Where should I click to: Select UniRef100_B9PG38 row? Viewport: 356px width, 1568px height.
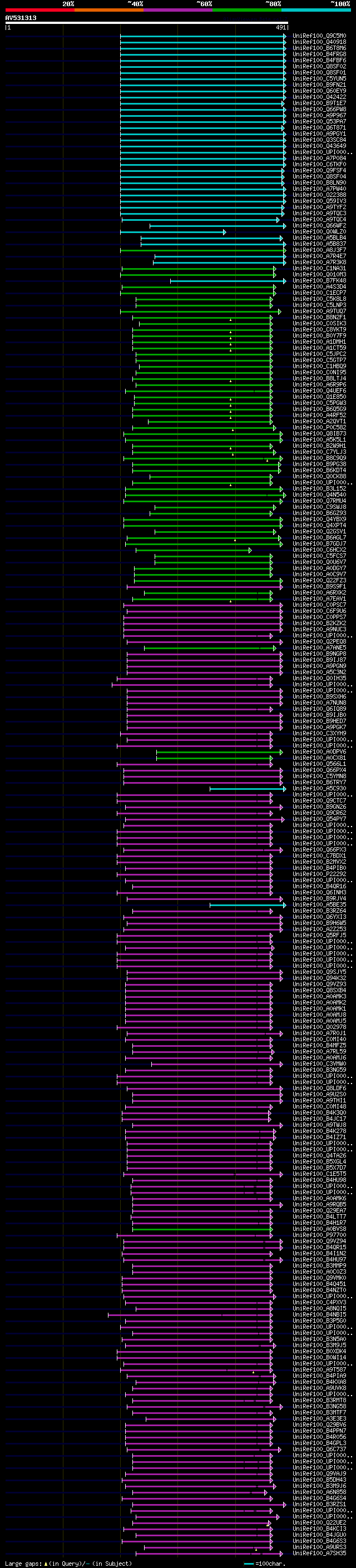[x=319, y=464]
